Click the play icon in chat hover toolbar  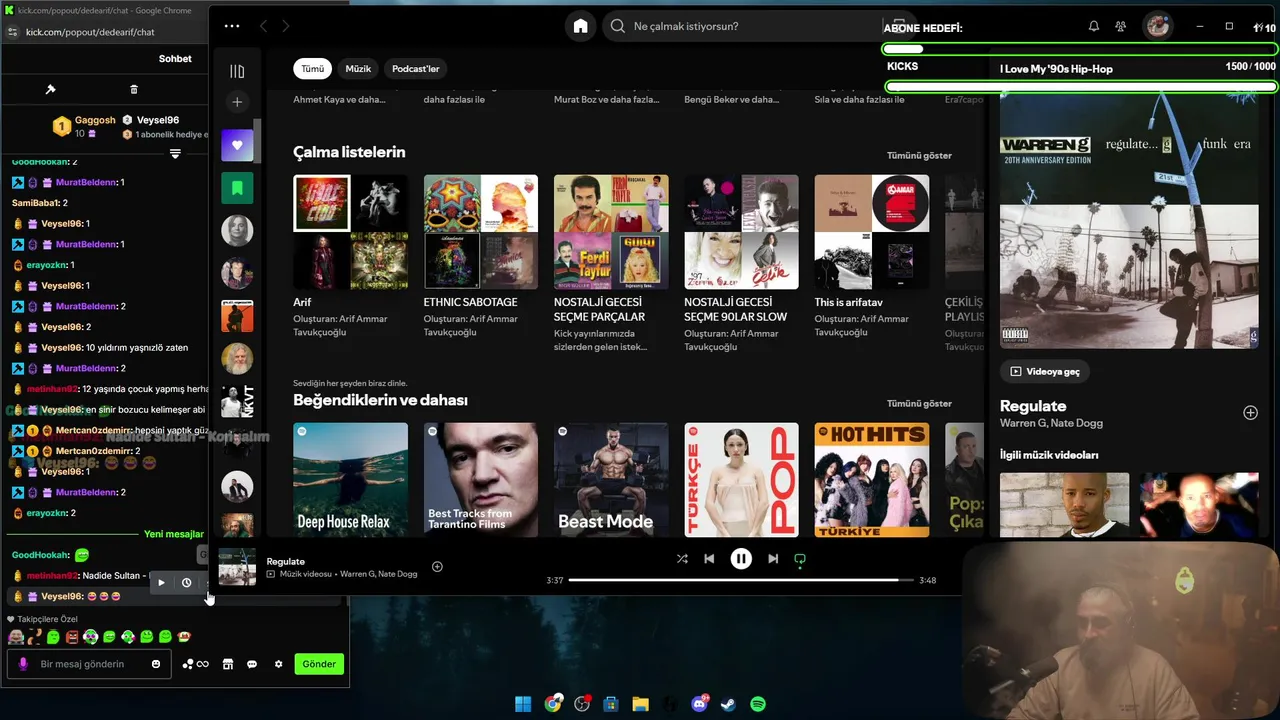pyautogui.click(x=161, y=583)
